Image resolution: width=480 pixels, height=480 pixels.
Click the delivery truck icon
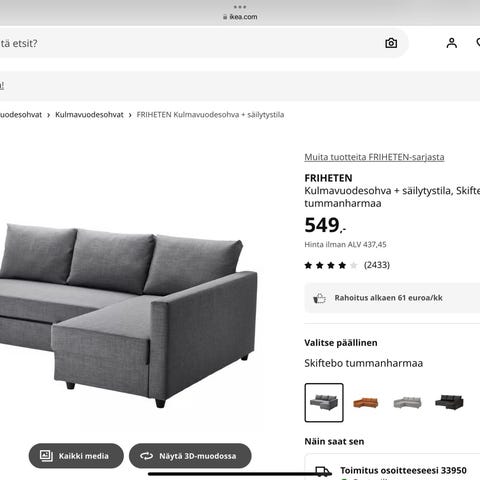pyautogui.click(x=323, y=471)
